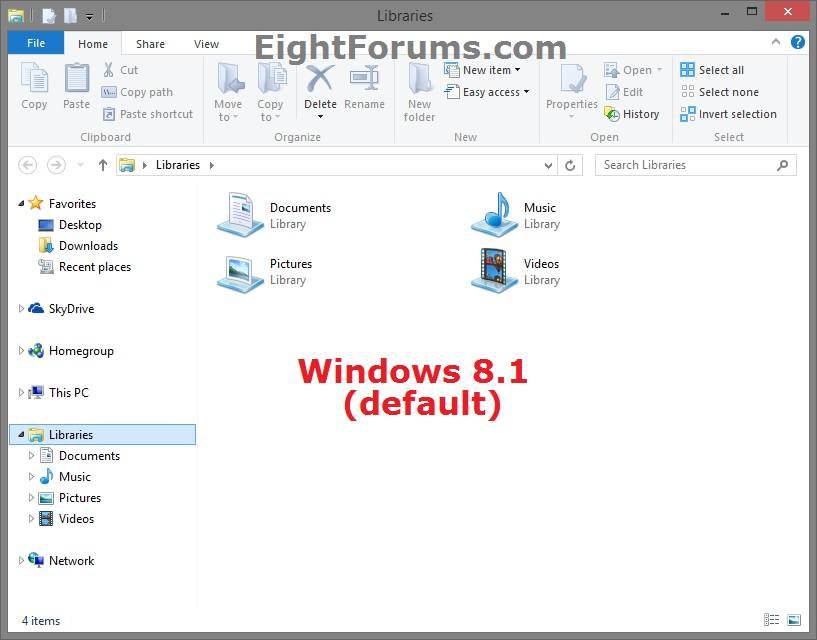Open the File menu tab
The width and height of the screenshot is (817, 640).
(36, 43)
